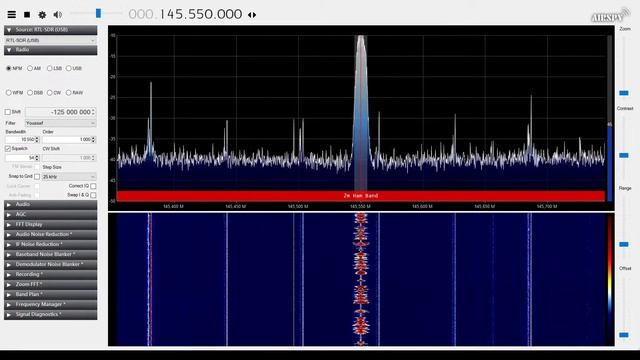The width and height of the screenshot is (640, 360).
Task: Click the waterfall signal at 145.550 M
Action: pos(361,279)
